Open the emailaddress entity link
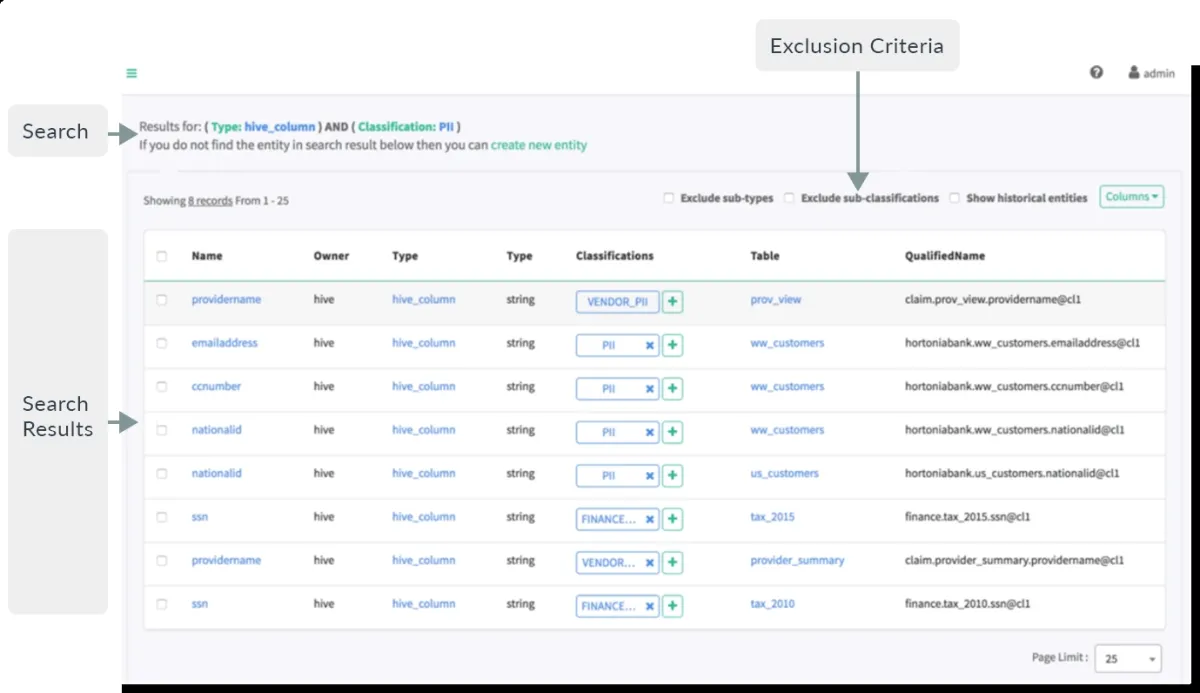 click(x=224, y=343)
